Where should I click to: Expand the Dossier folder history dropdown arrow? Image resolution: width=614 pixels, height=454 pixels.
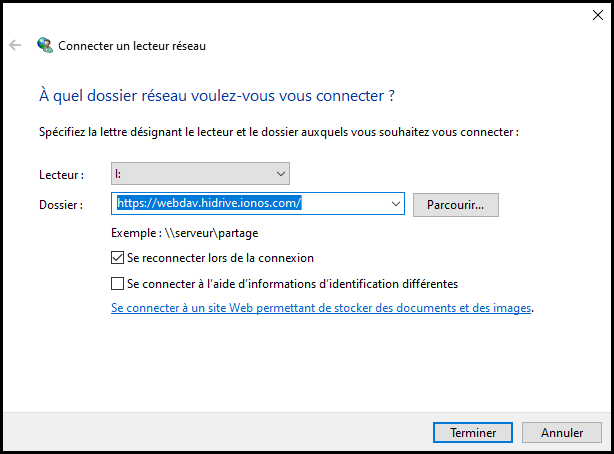[x=395, y=204]
